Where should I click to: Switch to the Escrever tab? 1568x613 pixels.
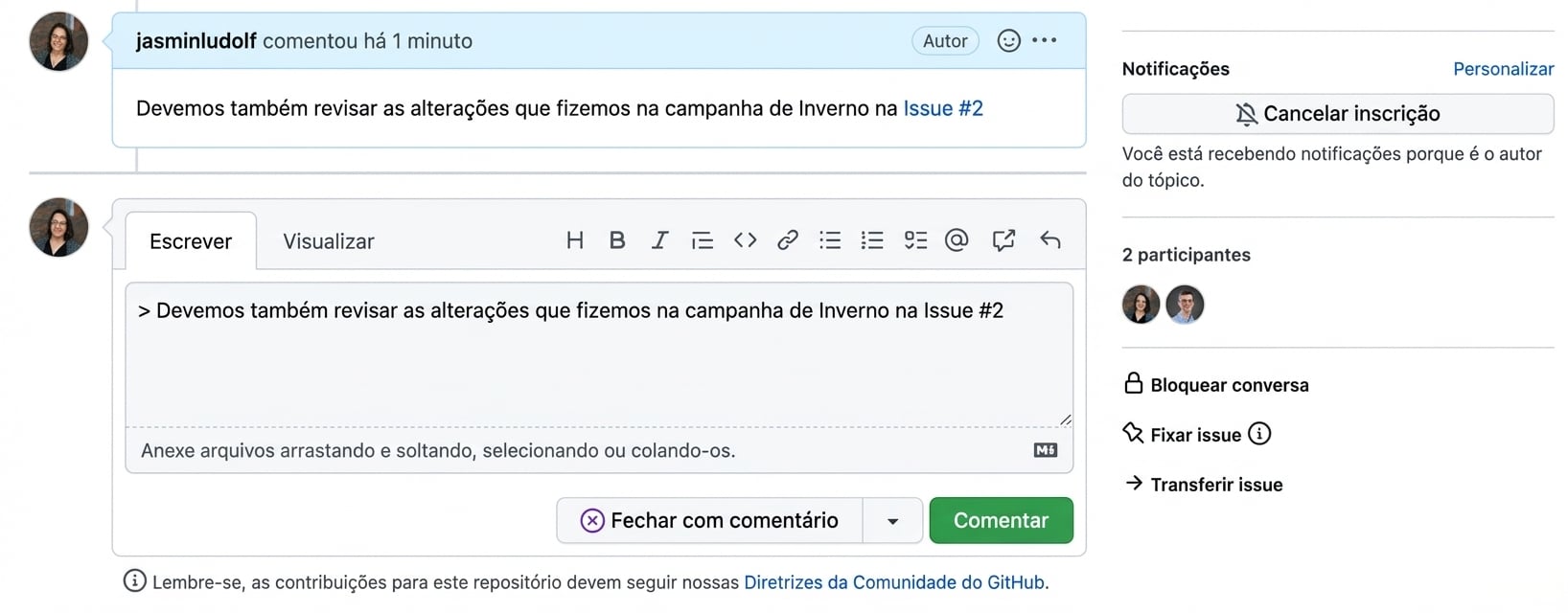(191, 241)
